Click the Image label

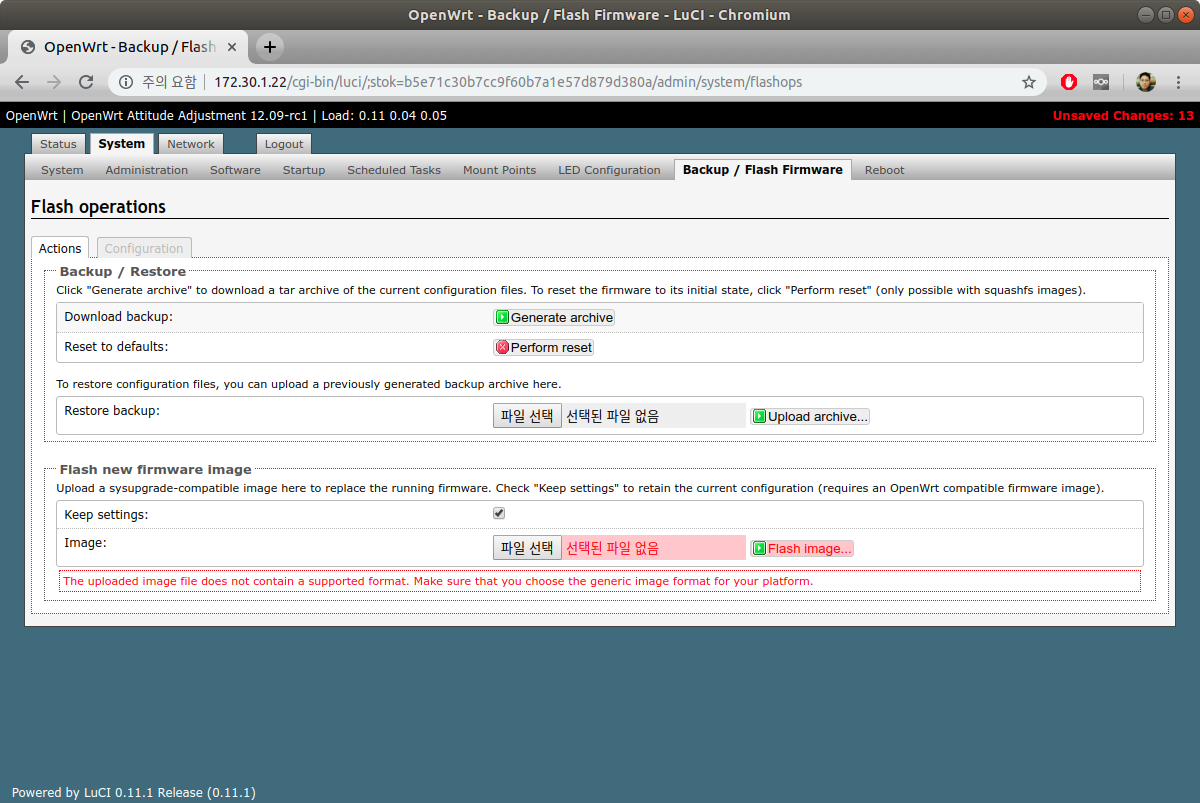coord(85,543)
